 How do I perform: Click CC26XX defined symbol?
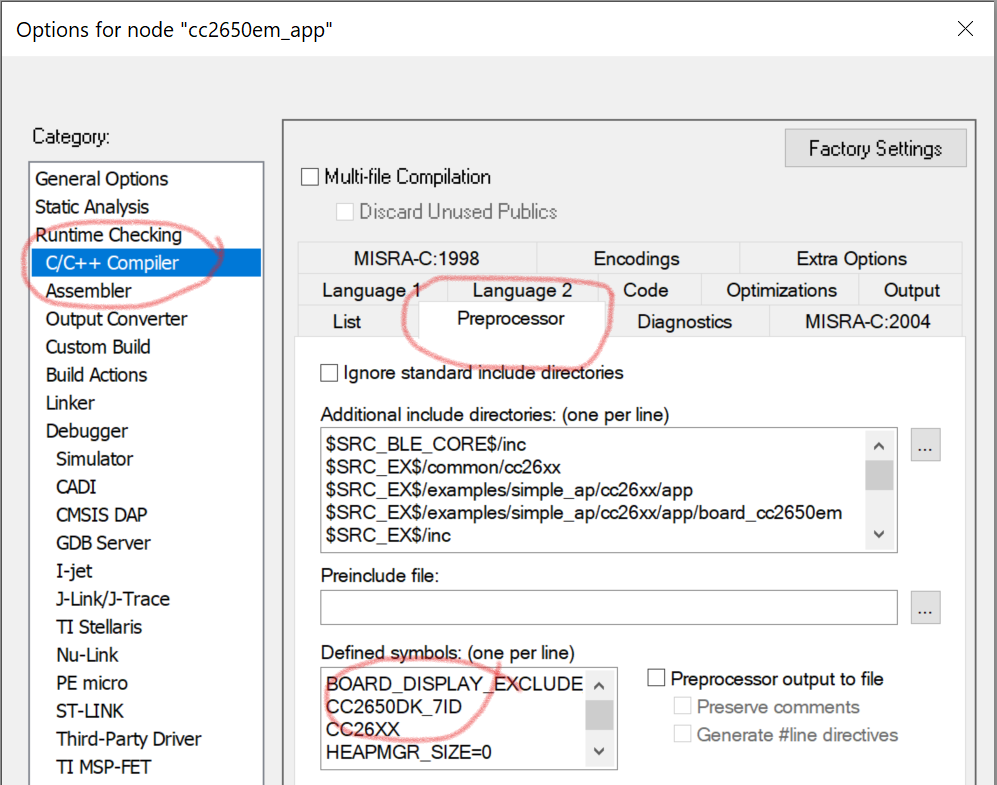point(362,729)
